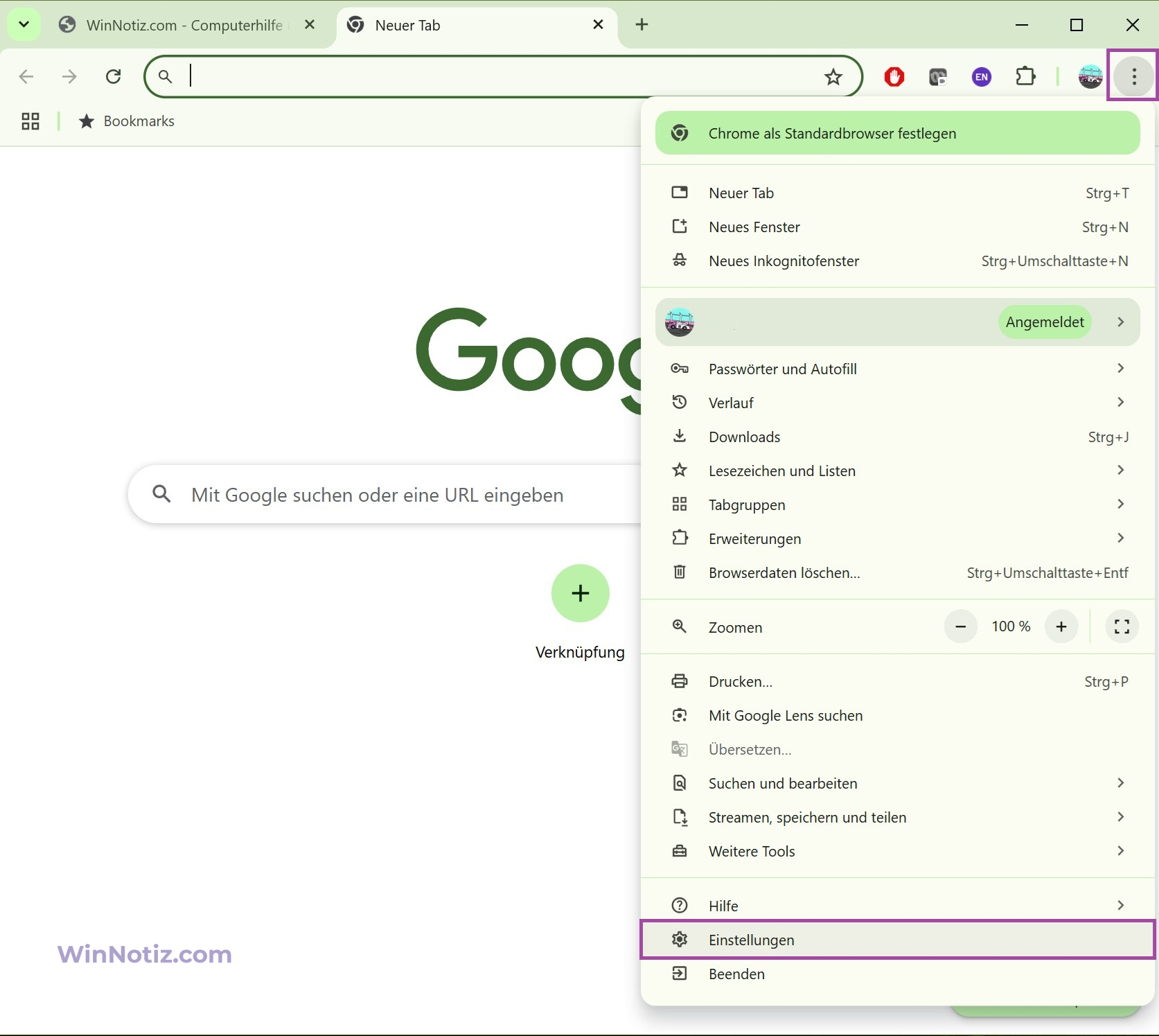The image size is (1159, 1036).
Task: Open a new tab with the plus button
Action: (642, 25)
